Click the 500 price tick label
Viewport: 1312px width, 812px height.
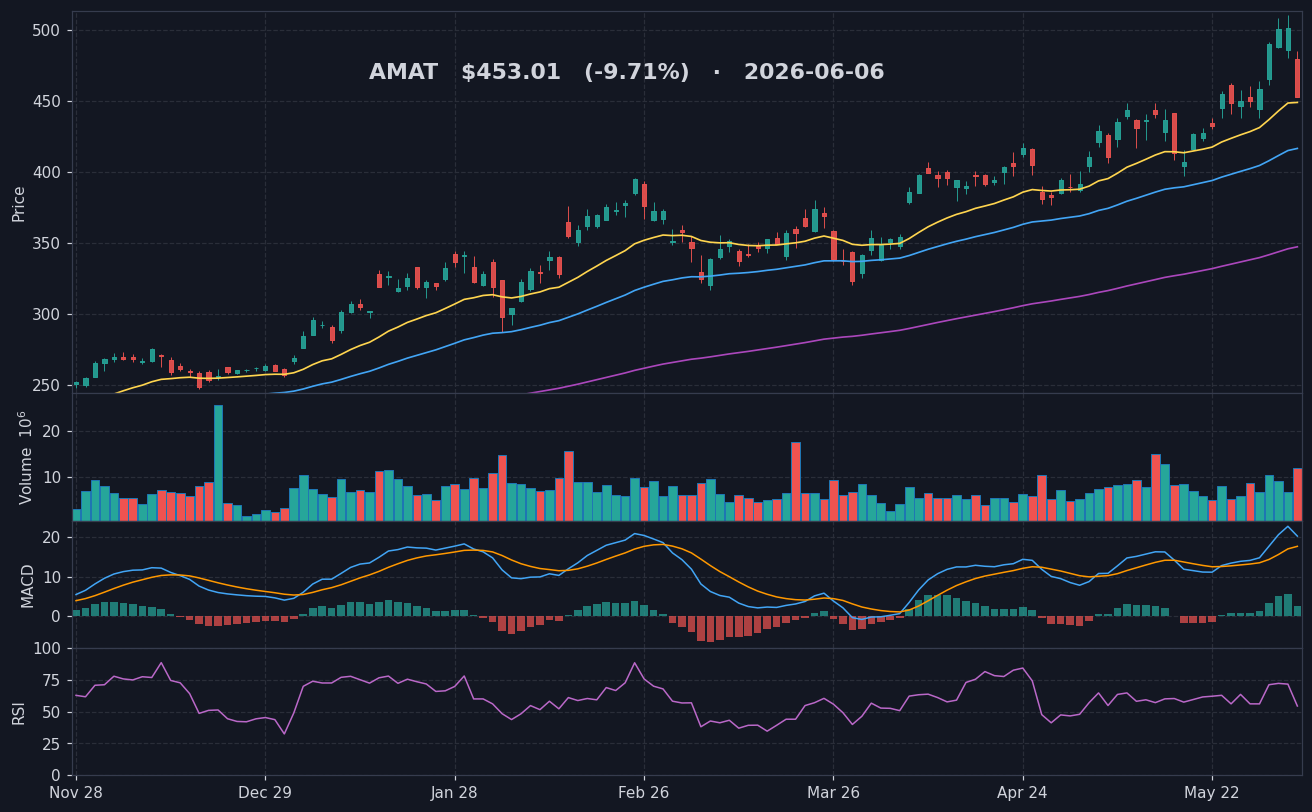(x=47, y=31)
